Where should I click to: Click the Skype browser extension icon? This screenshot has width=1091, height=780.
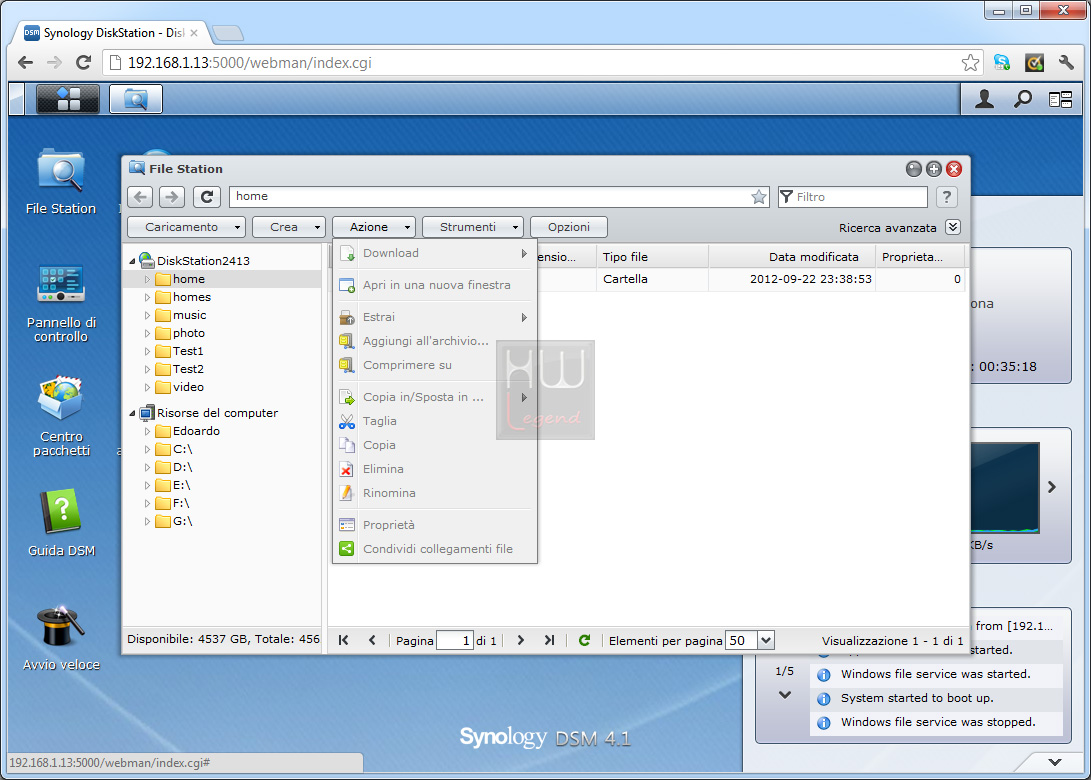tap(1002, 63)
